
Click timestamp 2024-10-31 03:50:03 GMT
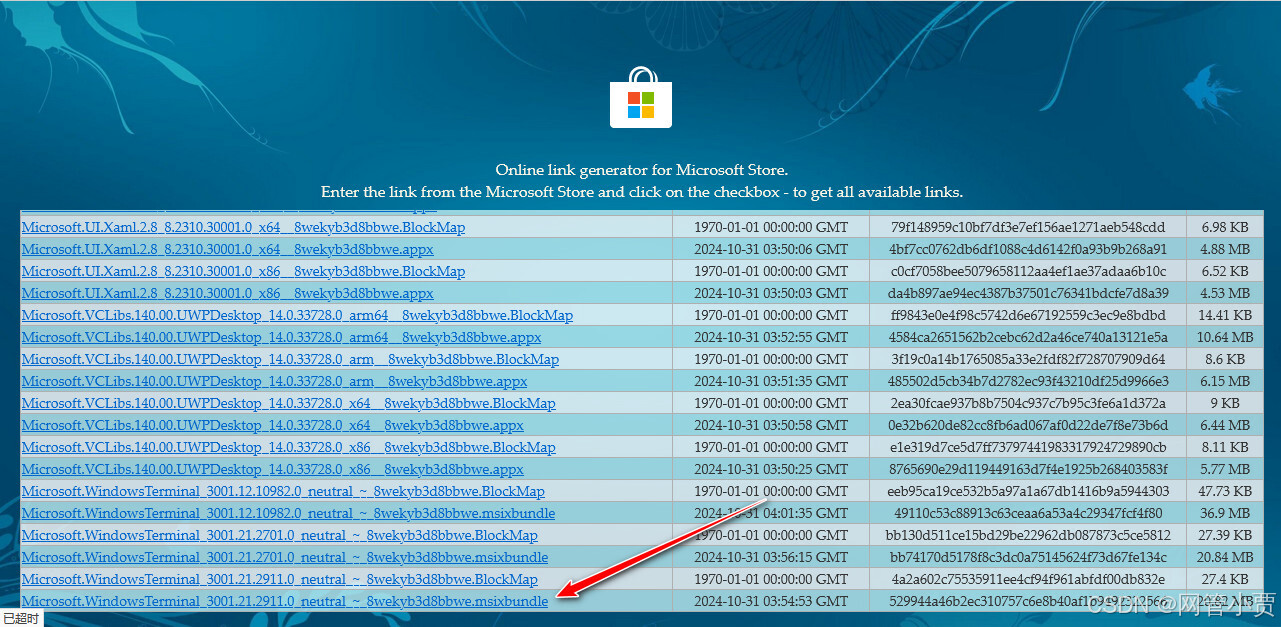(x=771, y=293)
